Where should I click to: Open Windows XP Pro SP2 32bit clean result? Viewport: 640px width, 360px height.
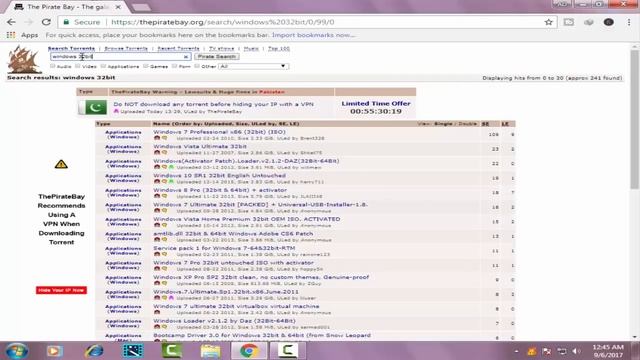pyautogui.click(x=261, y=277)
